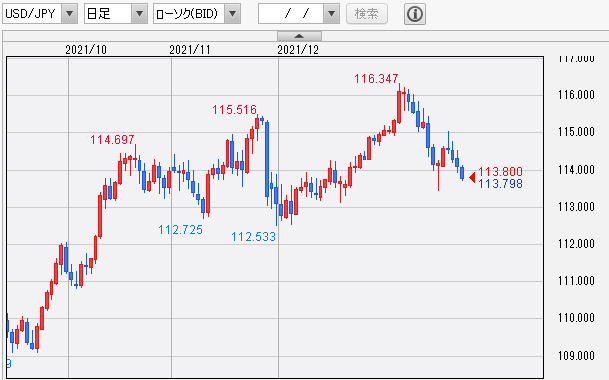Click the 2021/10 date axis label
Image resolution: width=609 pixels, height=380 pixels.
pos(86,50)
